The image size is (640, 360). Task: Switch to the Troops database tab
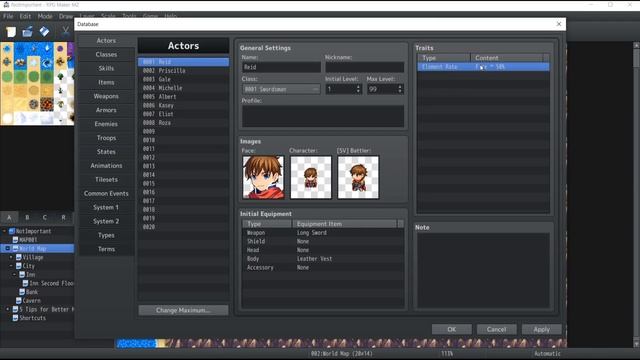click(x=106, y=138)
